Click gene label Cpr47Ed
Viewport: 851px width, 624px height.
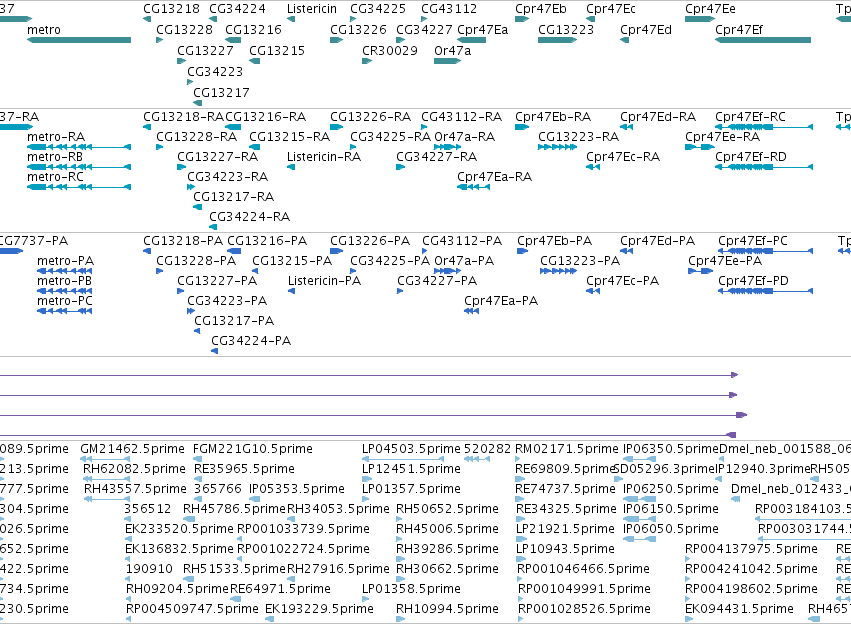coord(646,30)
